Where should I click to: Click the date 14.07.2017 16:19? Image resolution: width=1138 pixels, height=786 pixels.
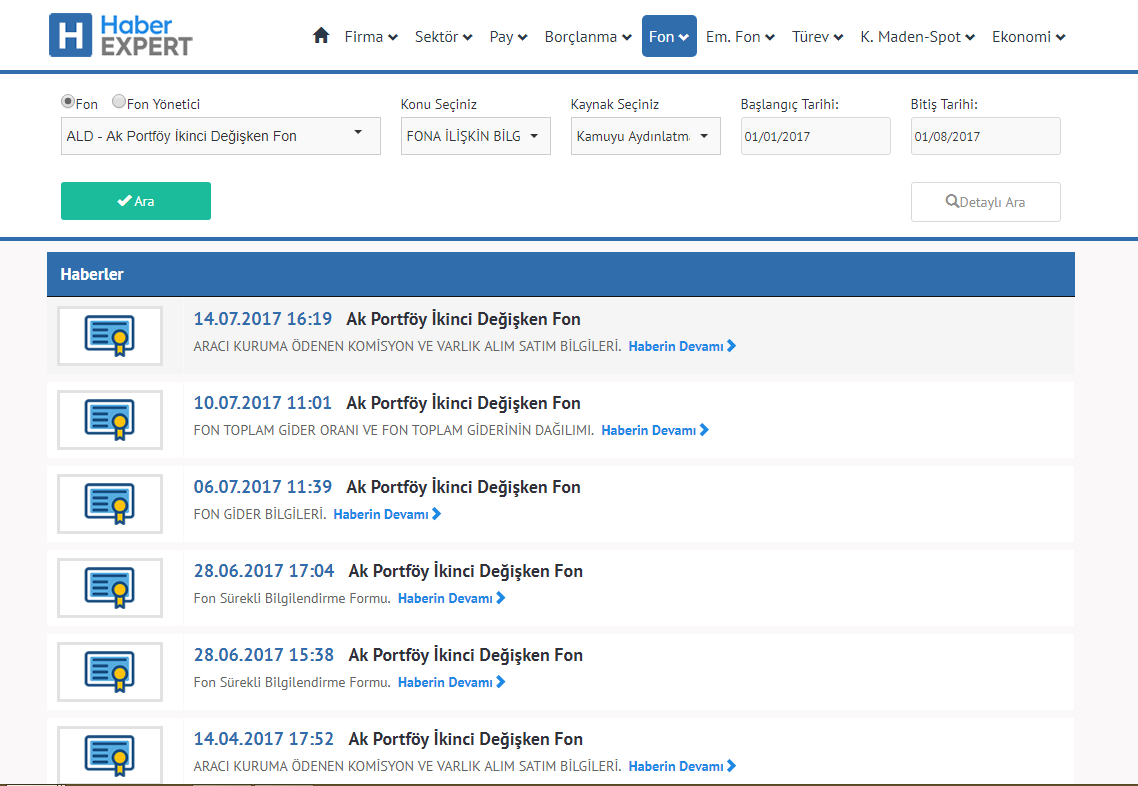(263, 319)
